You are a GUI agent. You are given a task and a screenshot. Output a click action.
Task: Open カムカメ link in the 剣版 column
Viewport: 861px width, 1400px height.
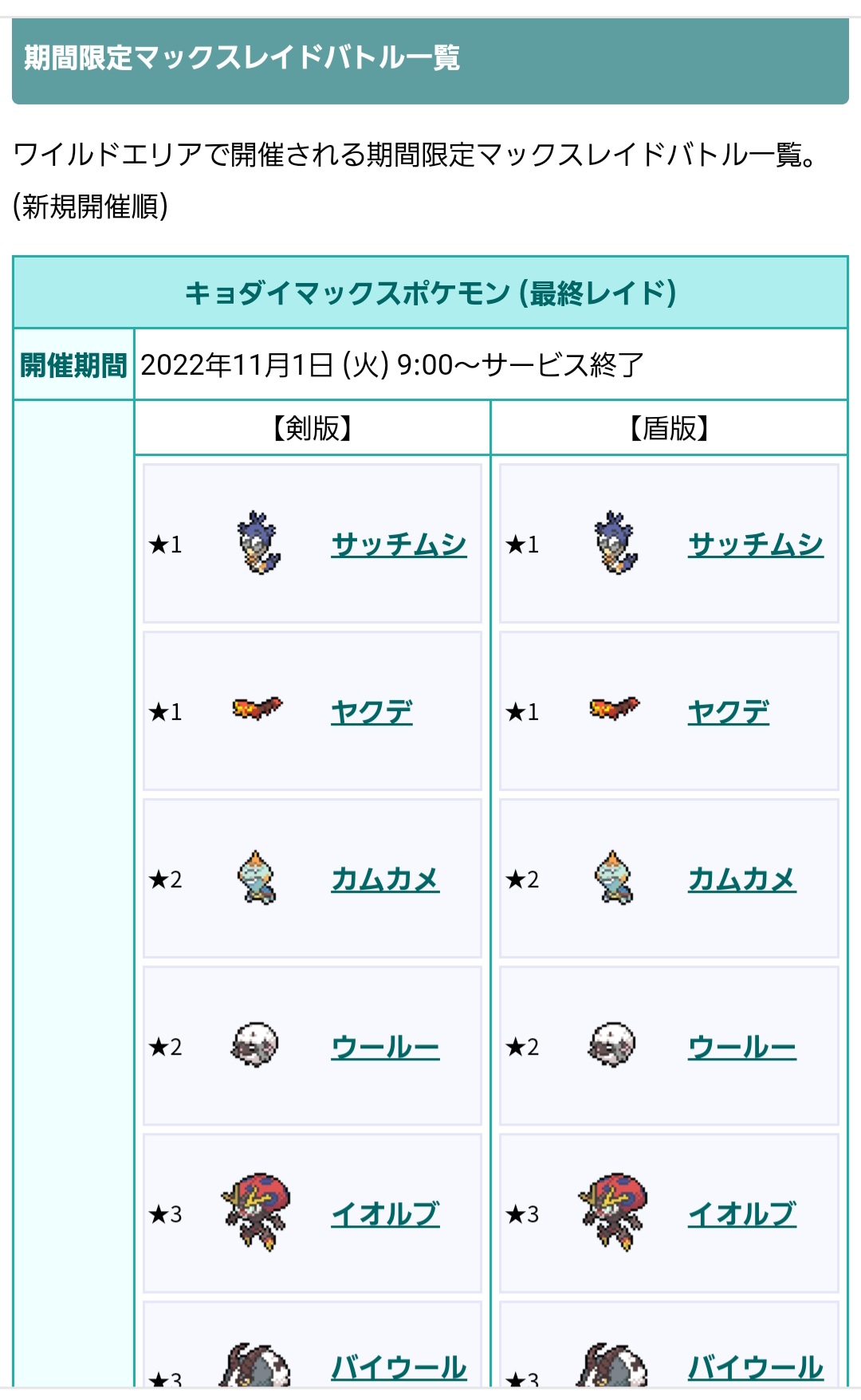pos(385,879)
